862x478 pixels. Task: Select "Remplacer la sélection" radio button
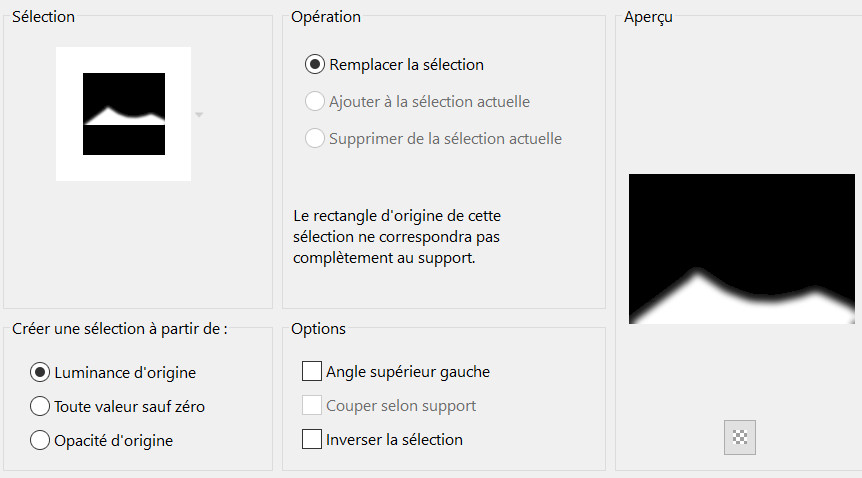(314, 65)
